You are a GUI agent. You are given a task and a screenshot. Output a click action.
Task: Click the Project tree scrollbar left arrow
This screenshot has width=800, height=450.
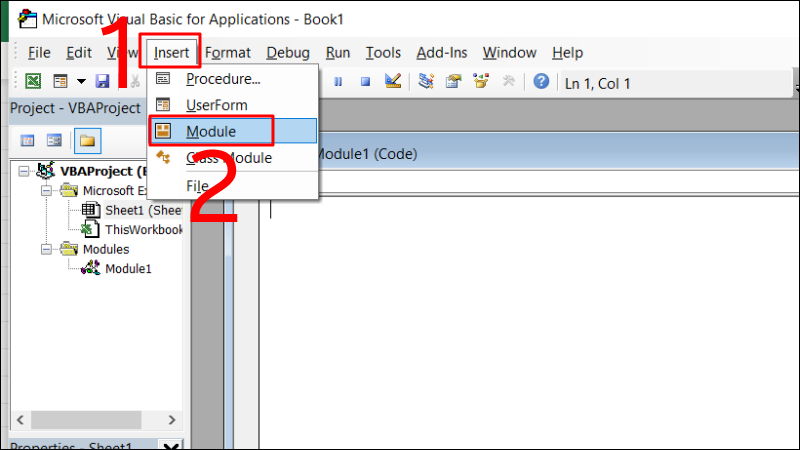20,420
